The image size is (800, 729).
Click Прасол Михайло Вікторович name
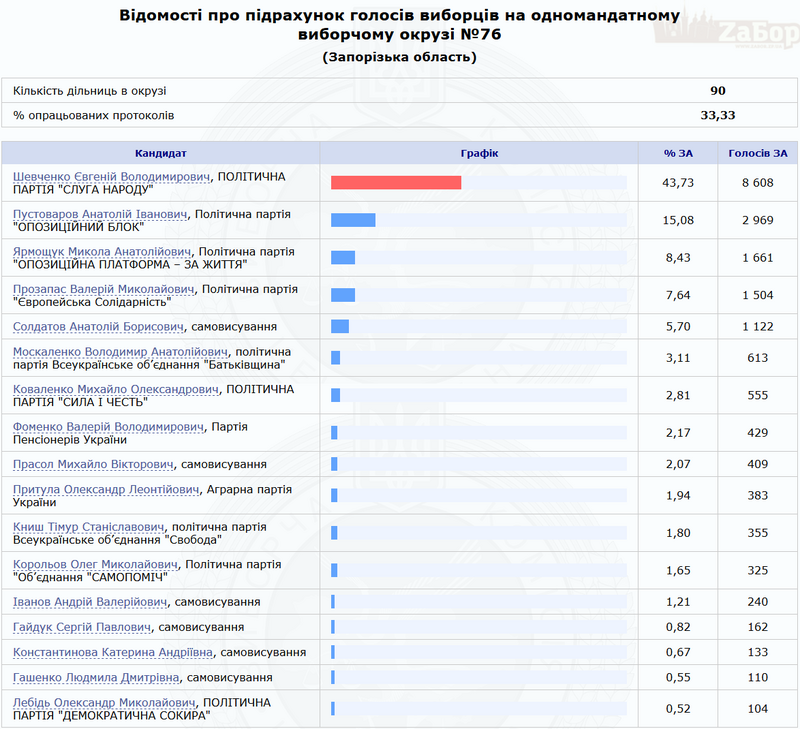[x=94, y=465]
